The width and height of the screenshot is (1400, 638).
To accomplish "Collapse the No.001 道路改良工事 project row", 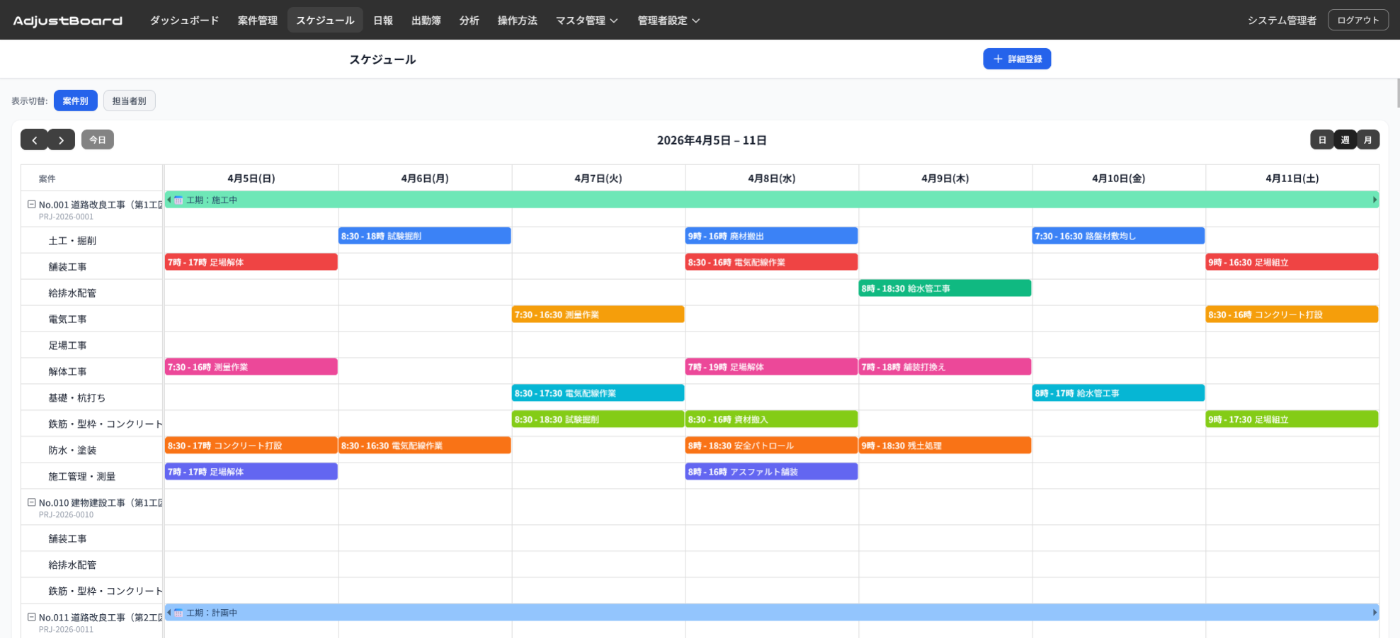I will 31,203.
